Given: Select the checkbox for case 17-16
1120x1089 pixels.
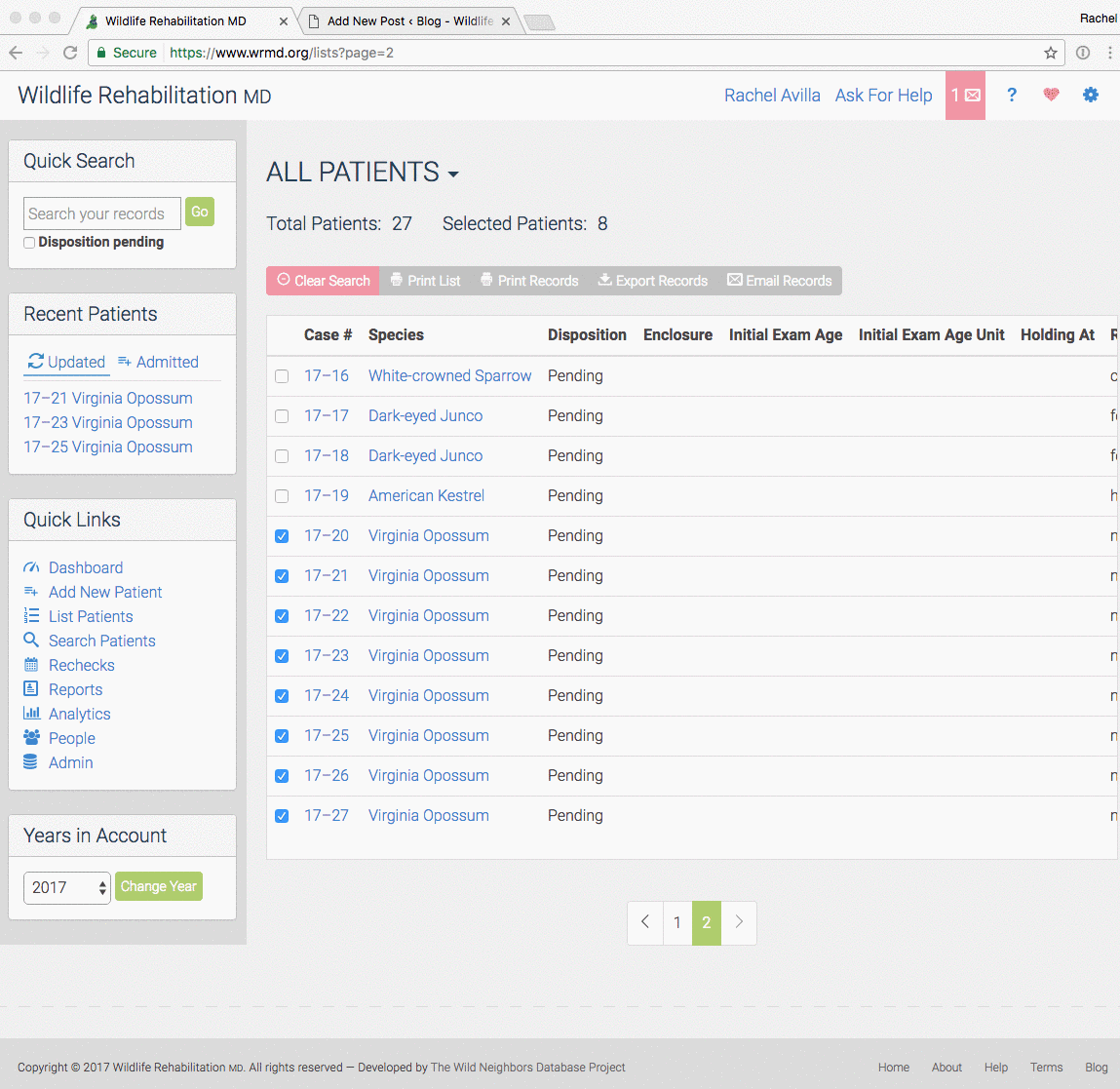Looking at the screenshot, I should click(282, 376).
